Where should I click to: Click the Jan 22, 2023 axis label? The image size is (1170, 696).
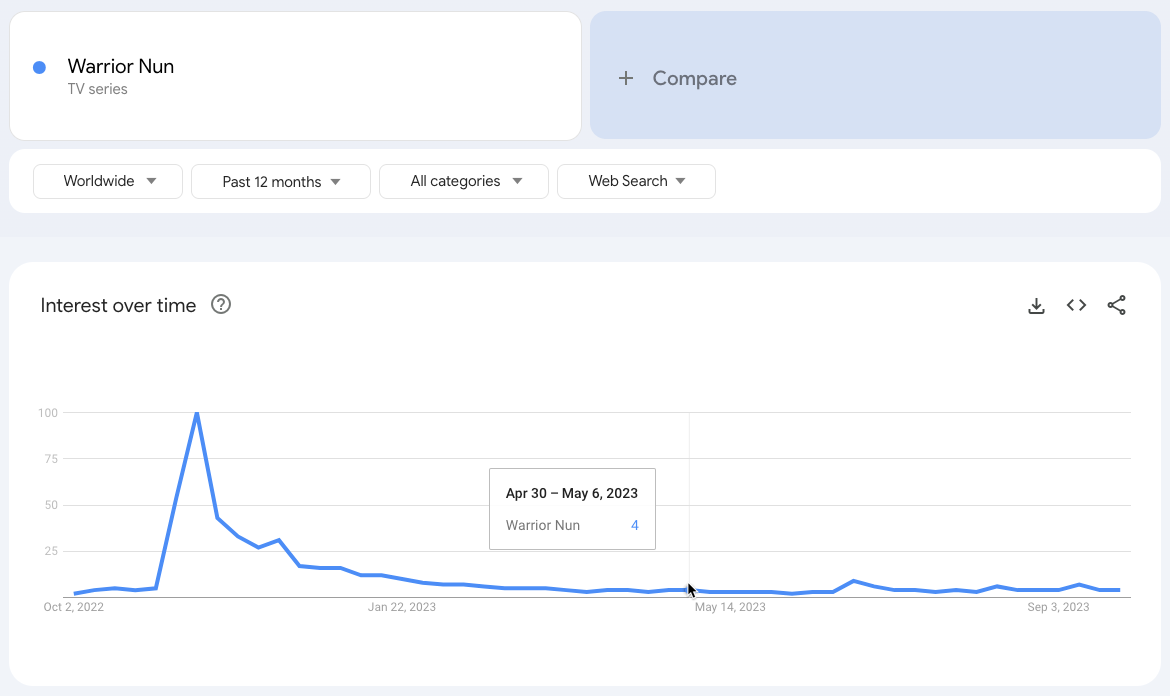point(401,606)
